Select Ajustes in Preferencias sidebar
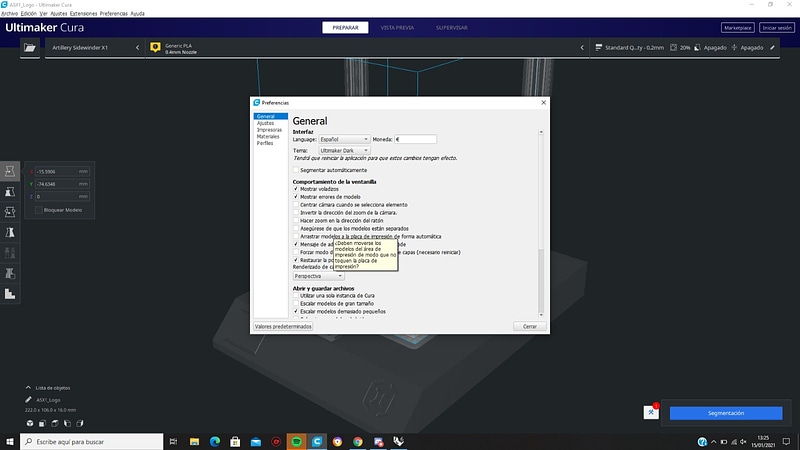 click(265, 123)
